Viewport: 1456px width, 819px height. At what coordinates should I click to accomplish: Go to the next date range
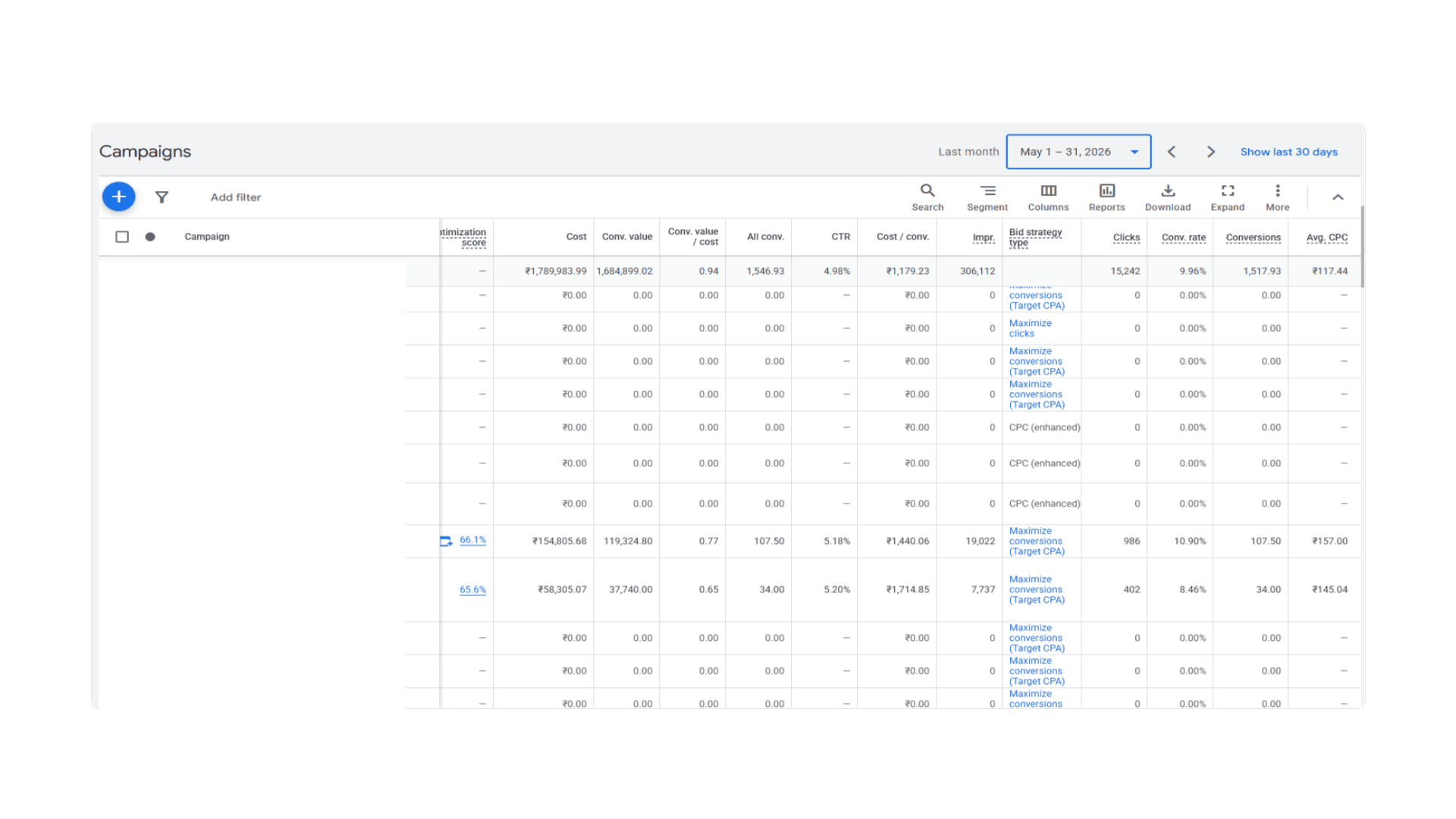[1211, 152]
